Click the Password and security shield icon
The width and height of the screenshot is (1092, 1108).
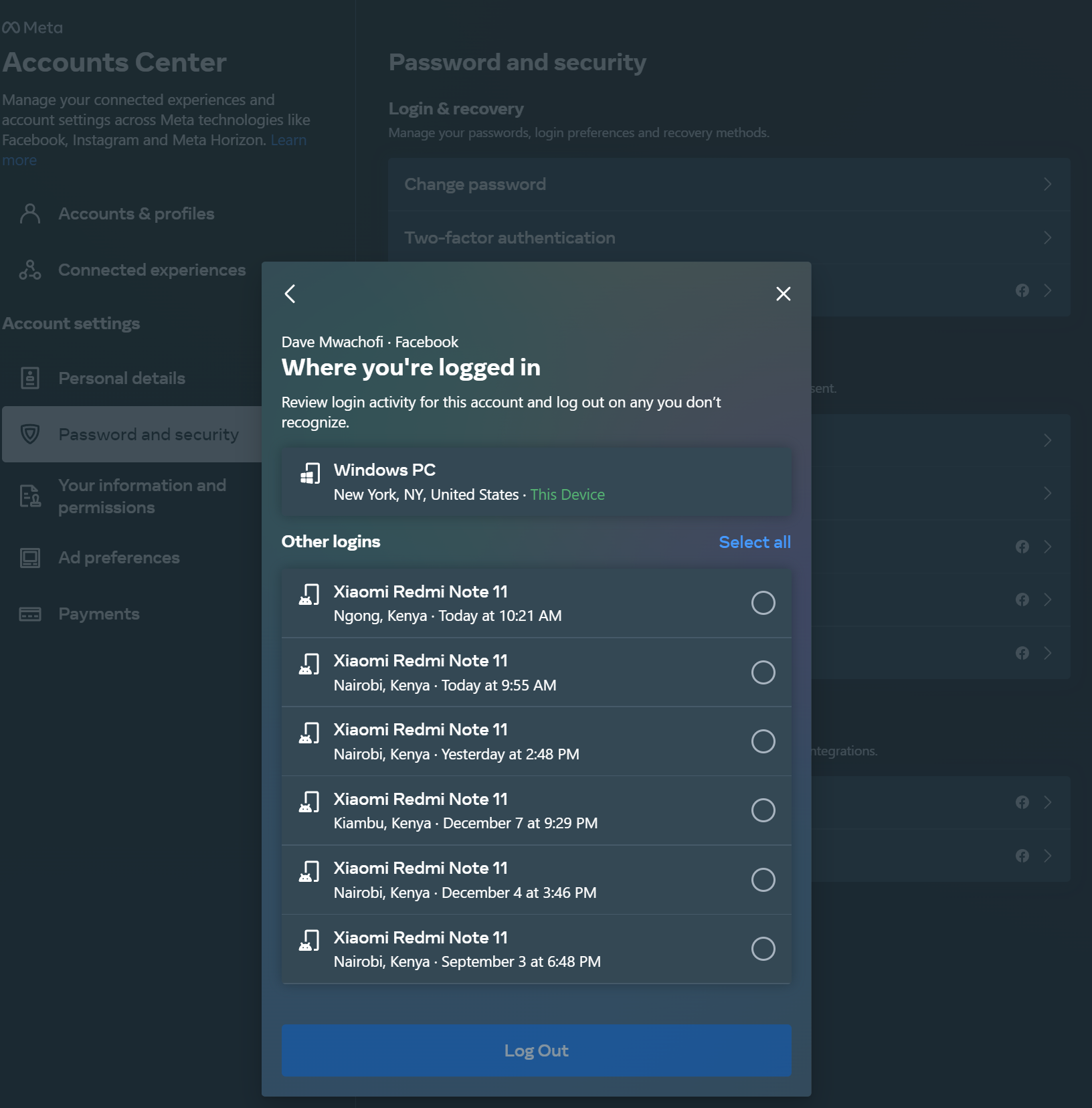coord(30,434)
